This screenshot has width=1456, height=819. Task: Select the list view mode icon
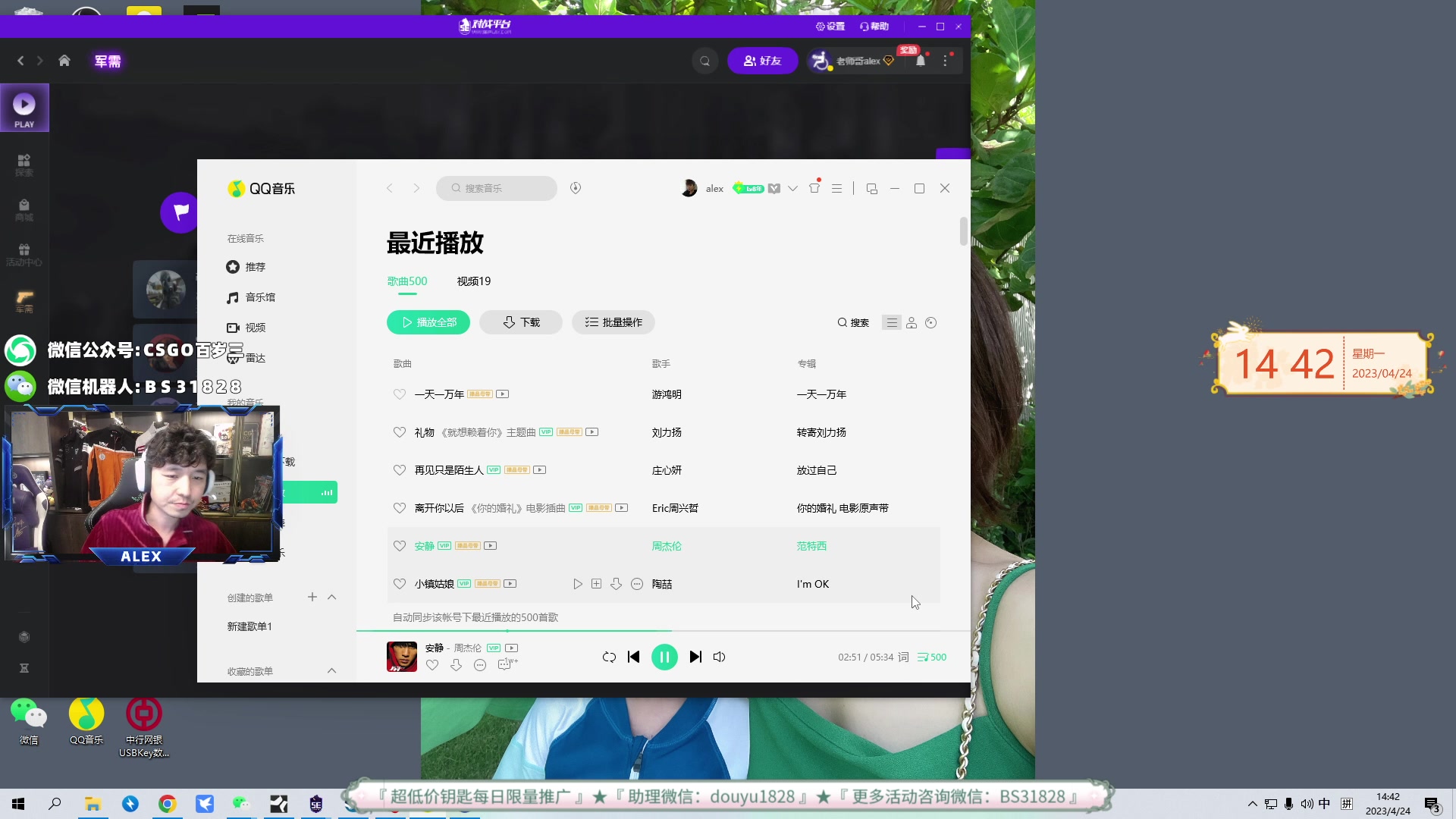click(892, 322)
